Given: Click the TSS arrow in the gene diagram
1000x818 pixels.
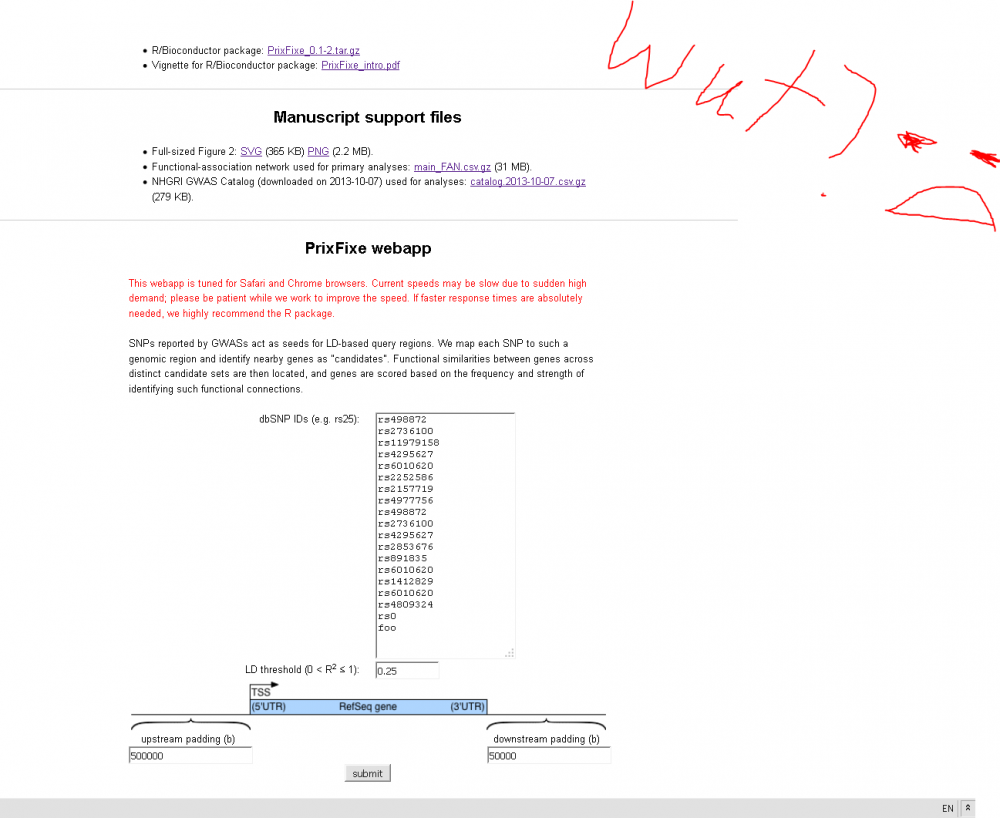Looking at the screenshot, I should click(x=264, y=690).
